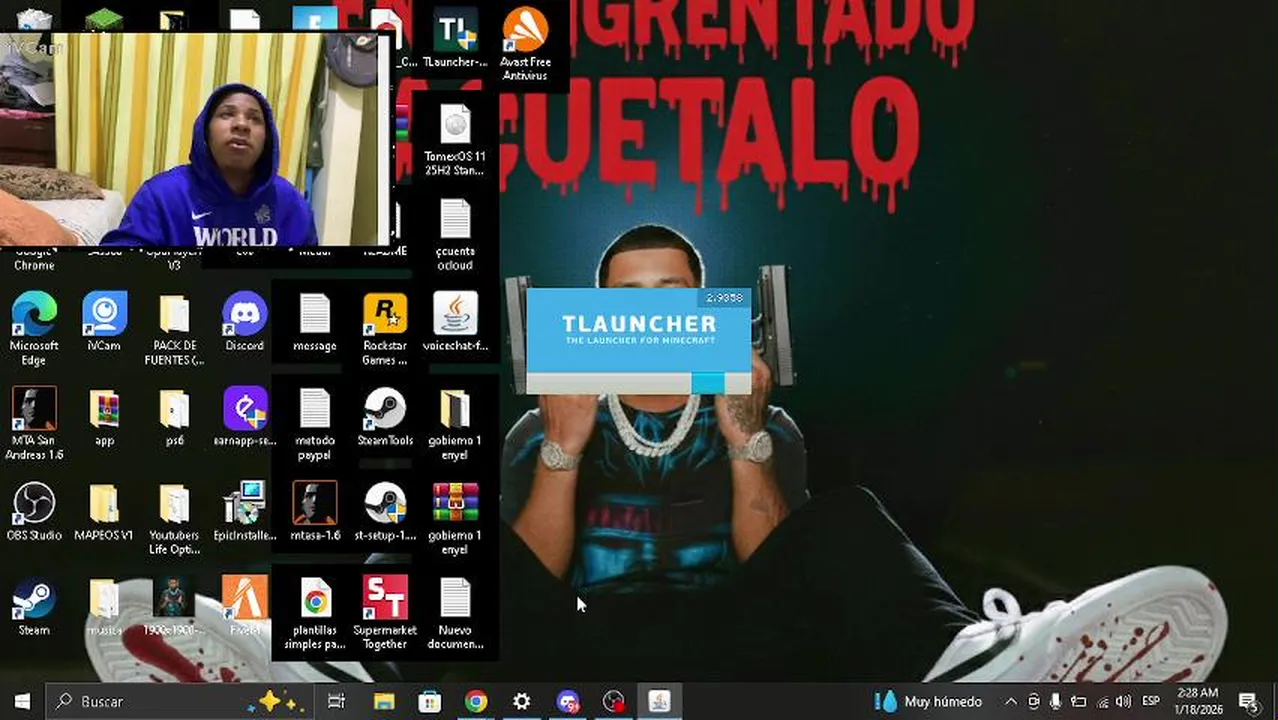1278x720 pixels.
Task: Switch to the Java TLauncher taskbar item
Action: 659,702
